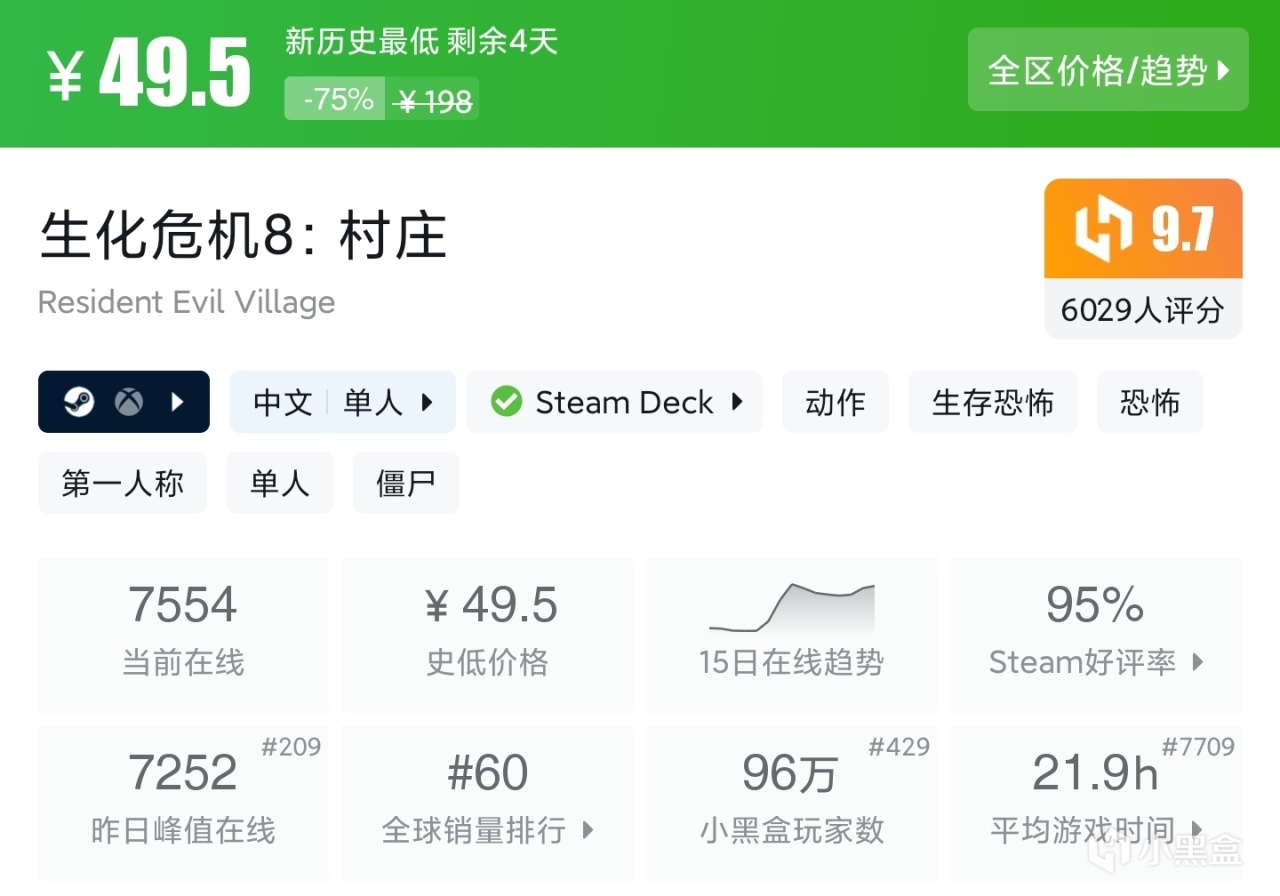Viewport: 1280px width, 896px height.
Task: Click the 6029人评分 rating count
Action: coord(1142,310)
